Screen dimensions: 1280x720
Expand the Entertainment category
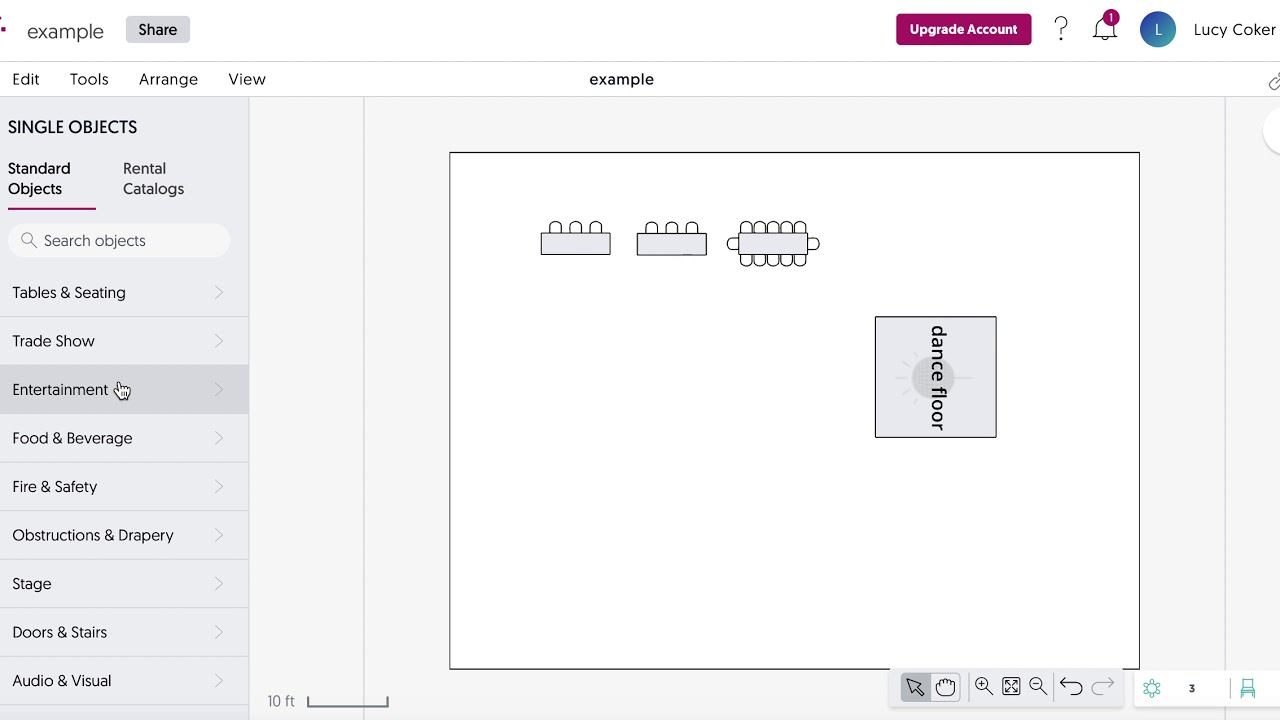[124, 389]
